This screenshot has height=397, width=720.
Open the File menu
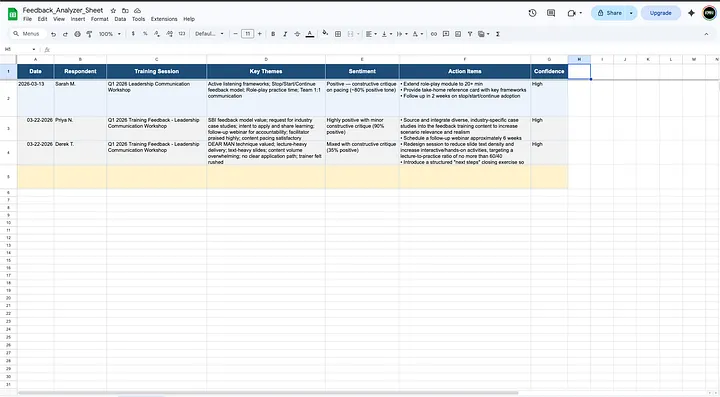pyautogui.click(x=28, y=19)
